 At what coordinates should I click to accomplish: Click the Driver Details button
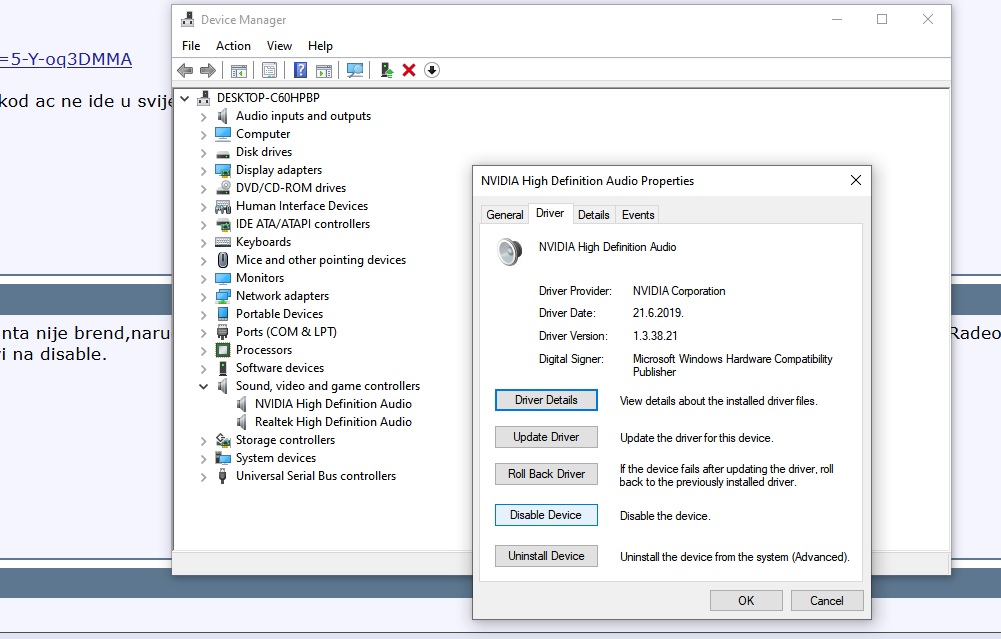click(546, 400)
